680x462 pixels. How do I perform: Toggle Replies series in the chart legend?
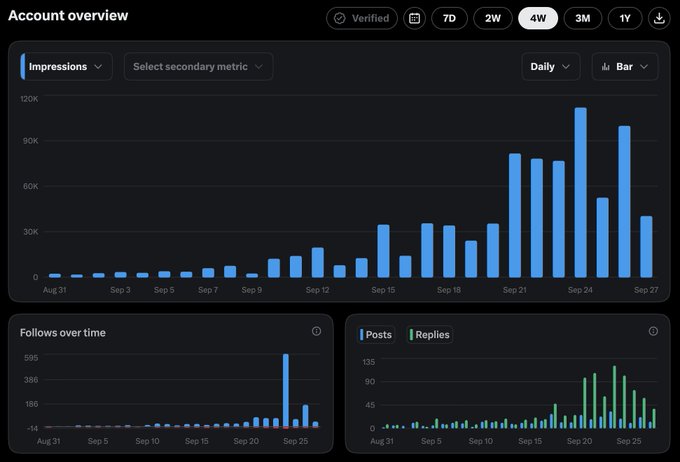[x=430, y=334]
